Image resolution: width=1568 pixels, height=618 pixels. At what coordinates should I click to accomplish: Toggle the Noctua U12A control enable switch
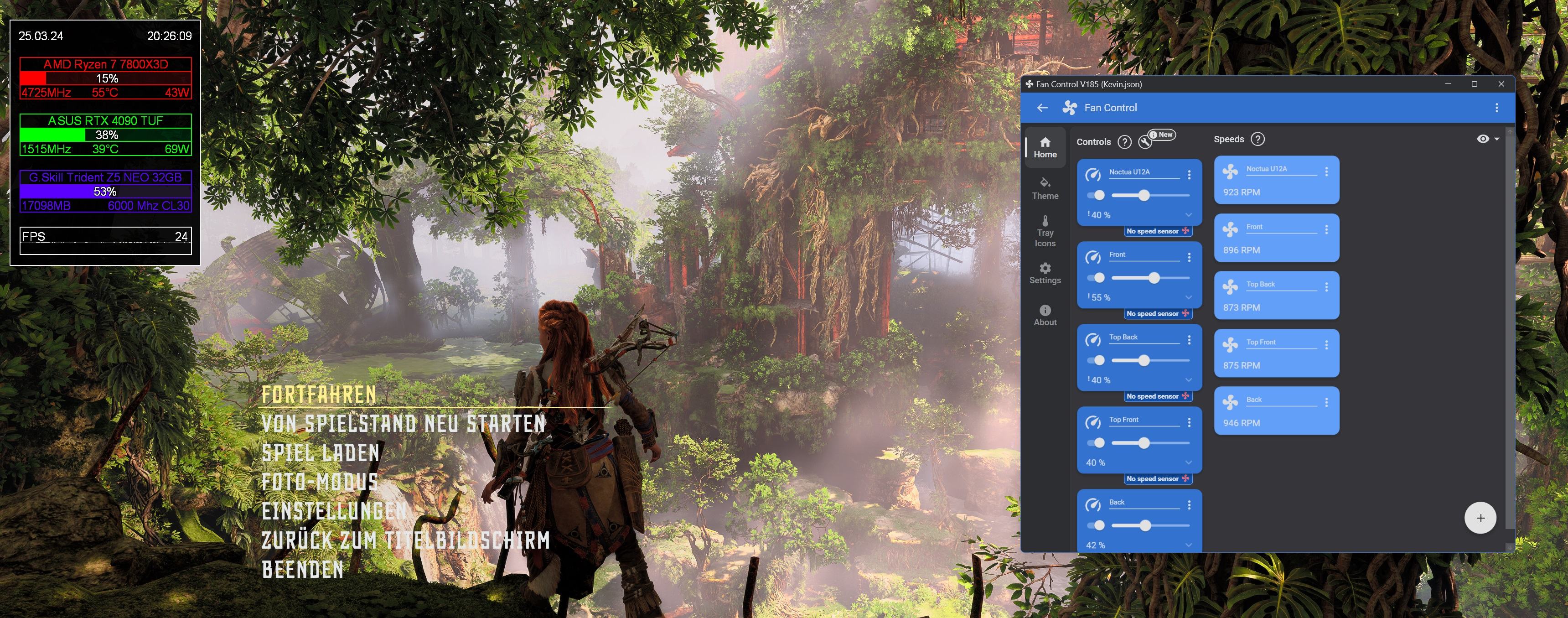coord(1096,196)
